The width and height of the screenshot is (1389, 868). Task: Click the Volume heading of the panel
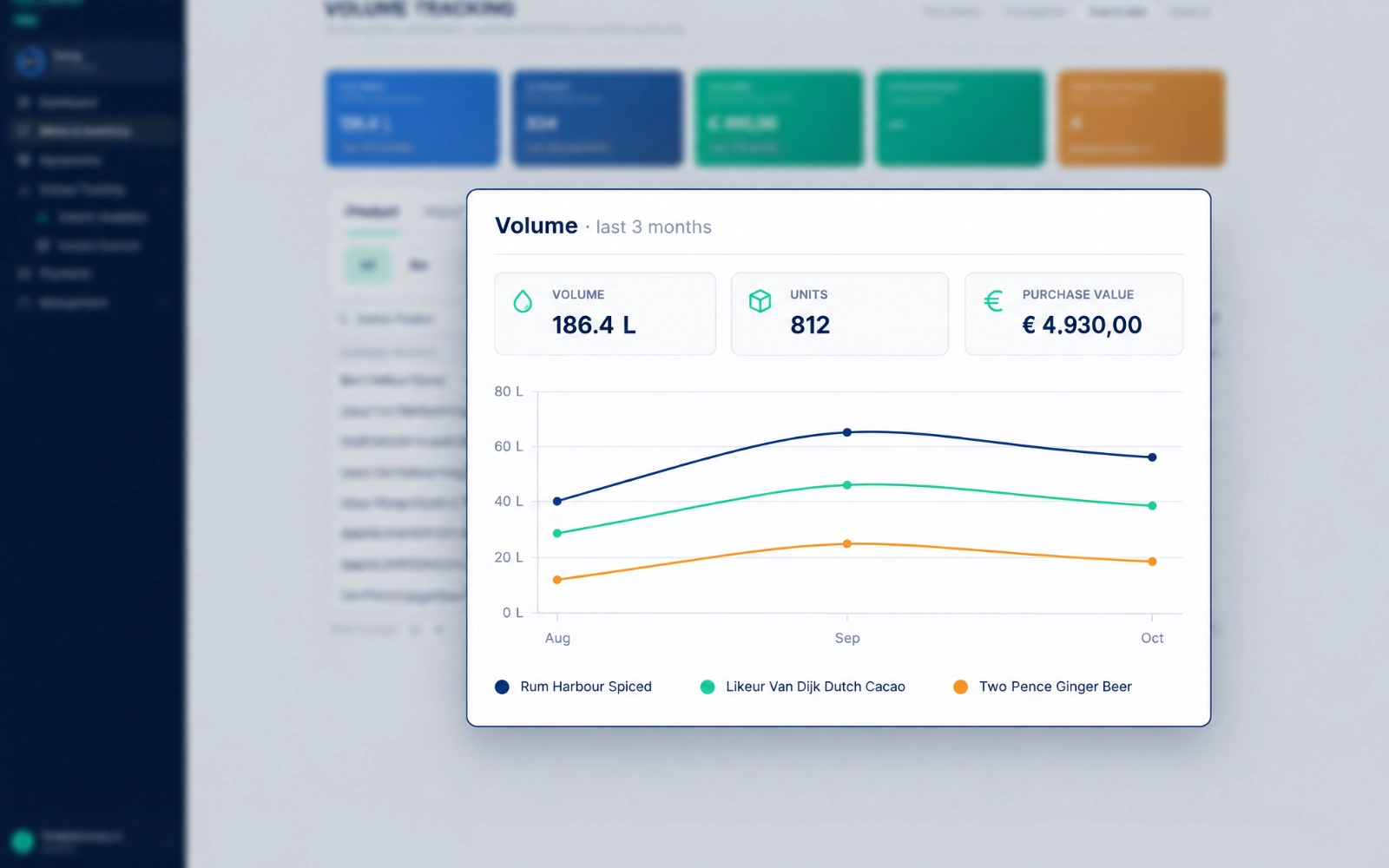point(537,226)
